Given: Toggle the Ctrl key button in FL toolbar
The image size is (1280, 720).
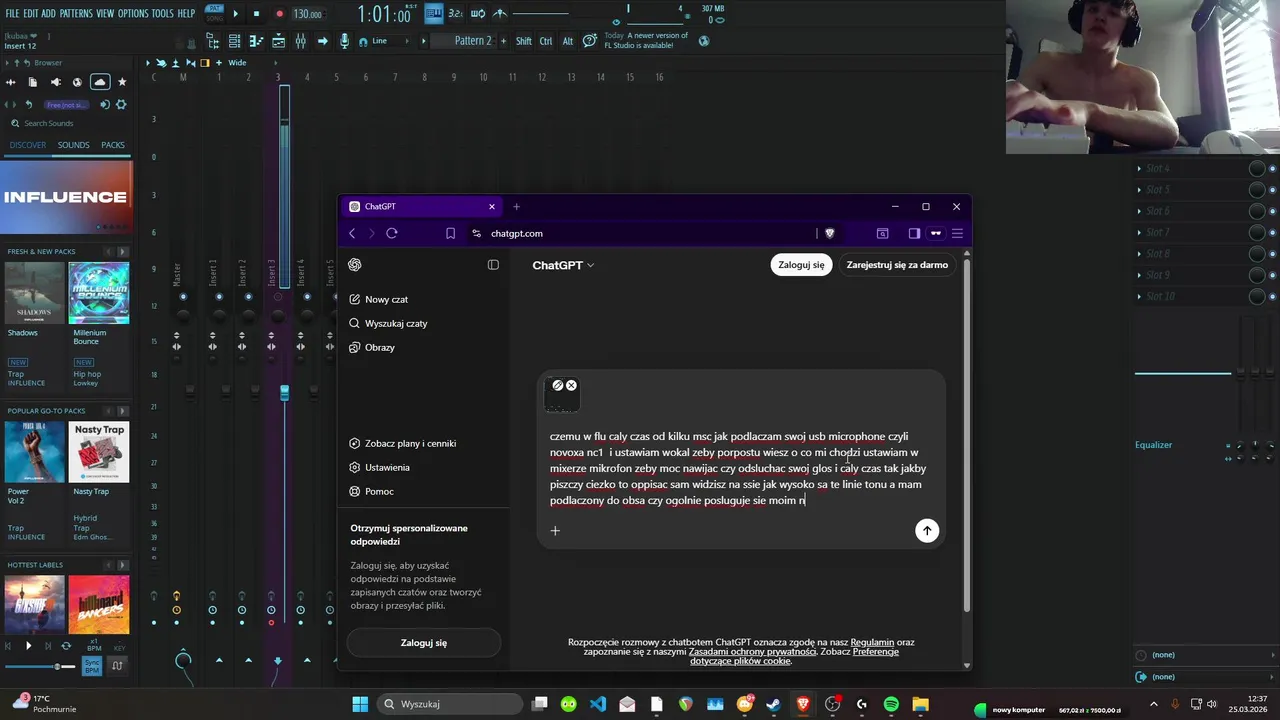Looking at the screenshot, I should click(x=546, y=41).
